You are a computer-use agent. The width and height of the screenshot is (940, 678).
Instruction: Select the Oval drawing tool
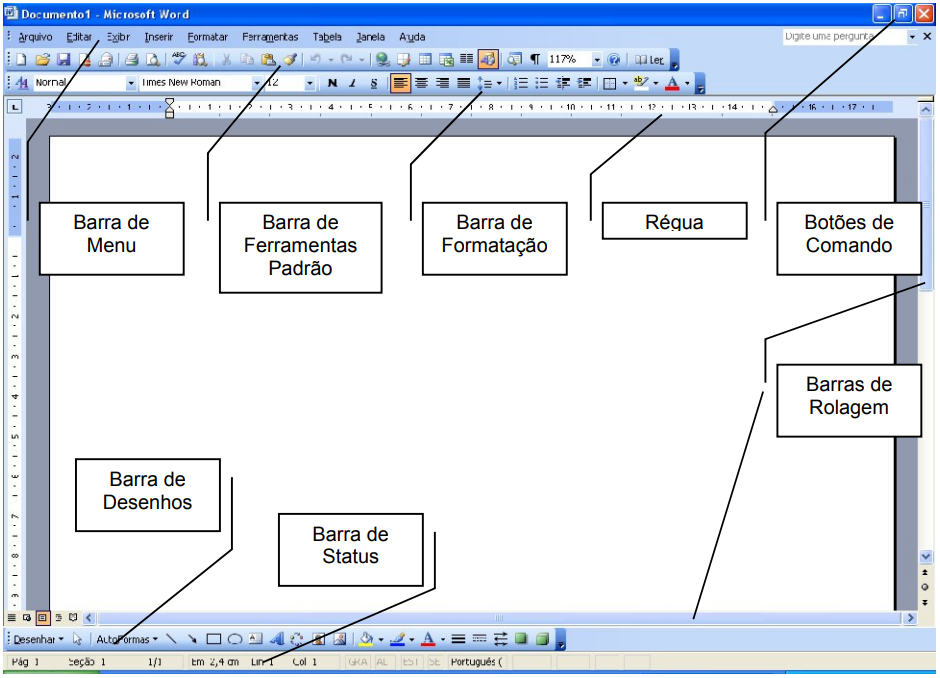tap(235, 639)
